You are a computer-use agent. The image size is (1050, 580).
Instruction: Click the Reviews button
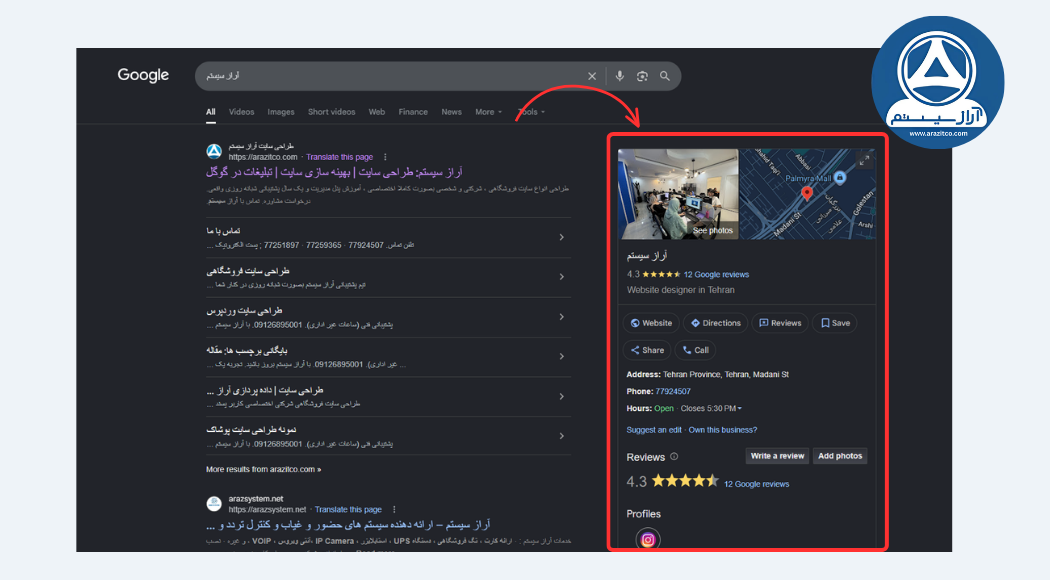coord(779,323)
